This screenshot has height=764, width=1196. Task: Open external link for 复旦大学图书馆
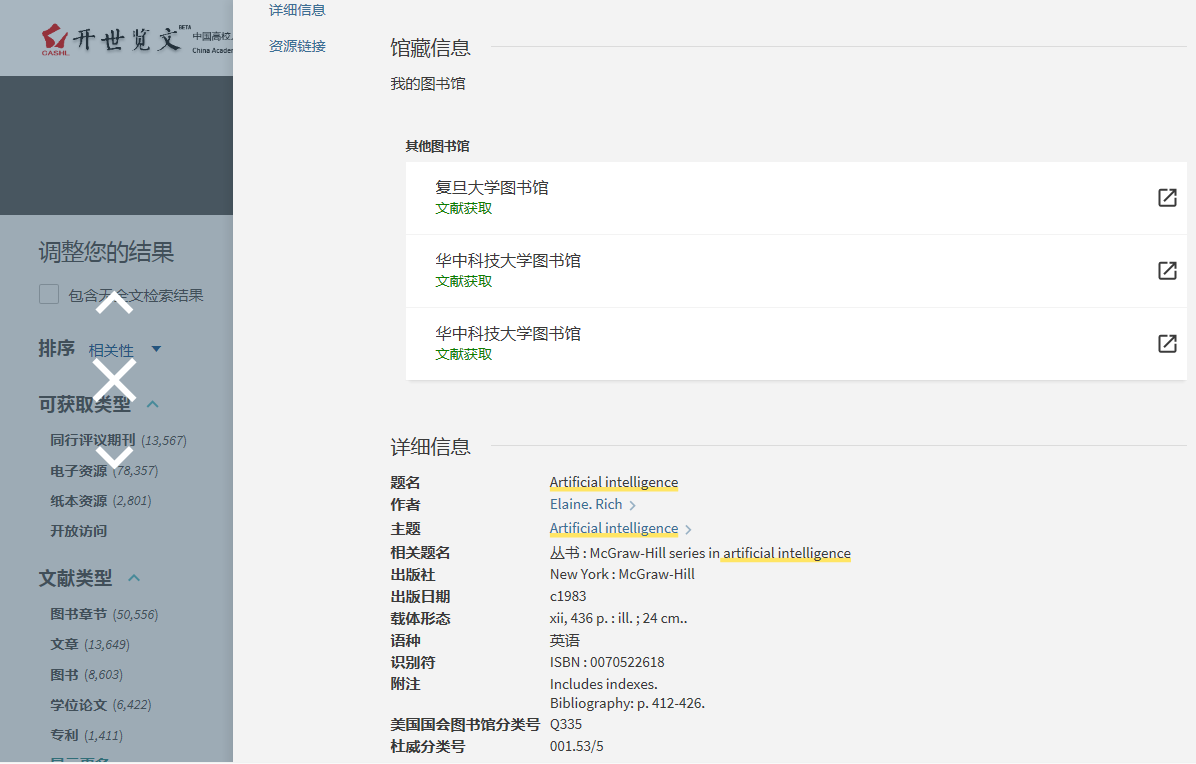click(x=1166, y=198)
